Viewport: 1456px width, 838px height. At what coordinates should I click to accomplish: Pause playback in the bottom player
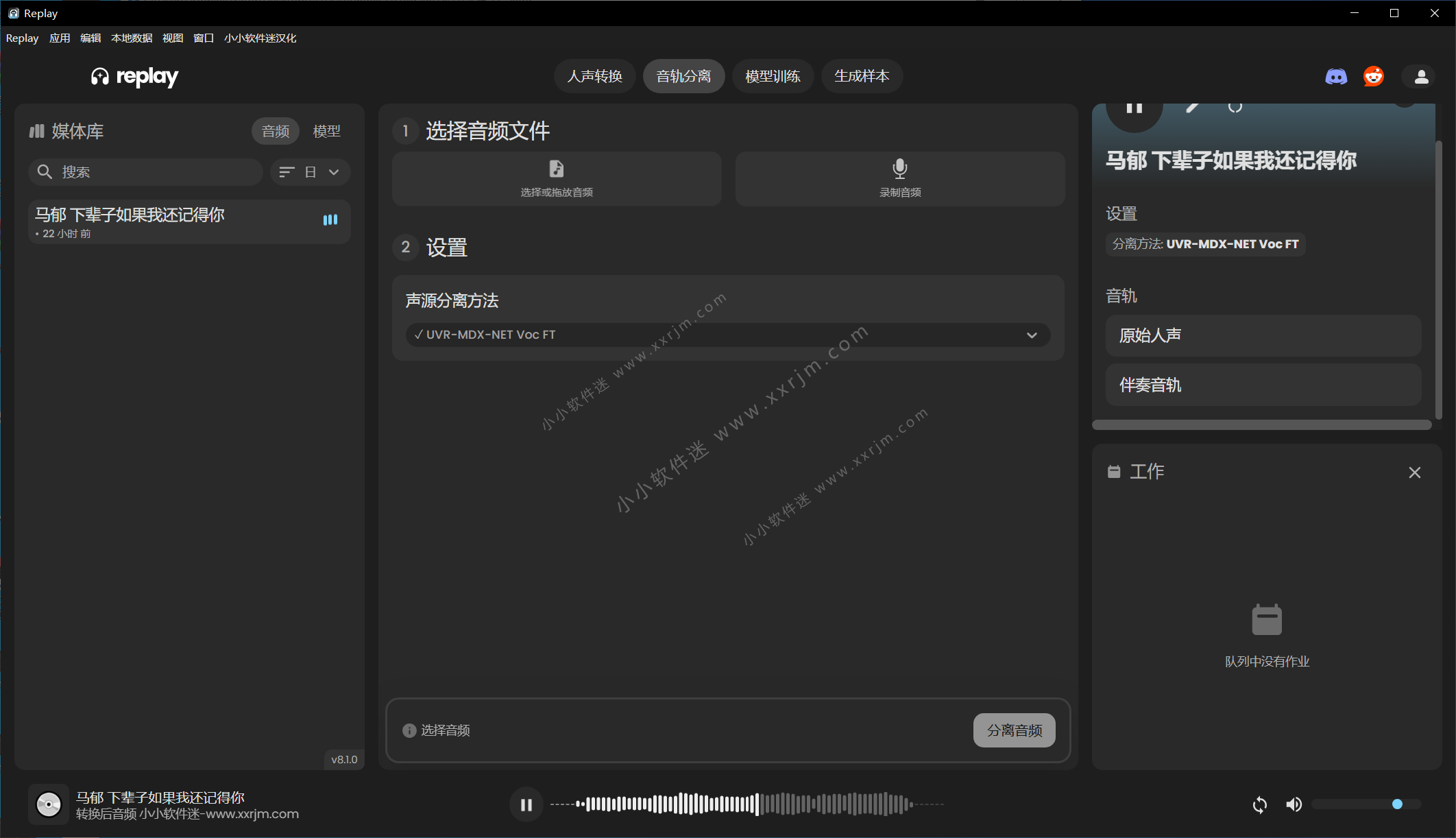[526, 804]
